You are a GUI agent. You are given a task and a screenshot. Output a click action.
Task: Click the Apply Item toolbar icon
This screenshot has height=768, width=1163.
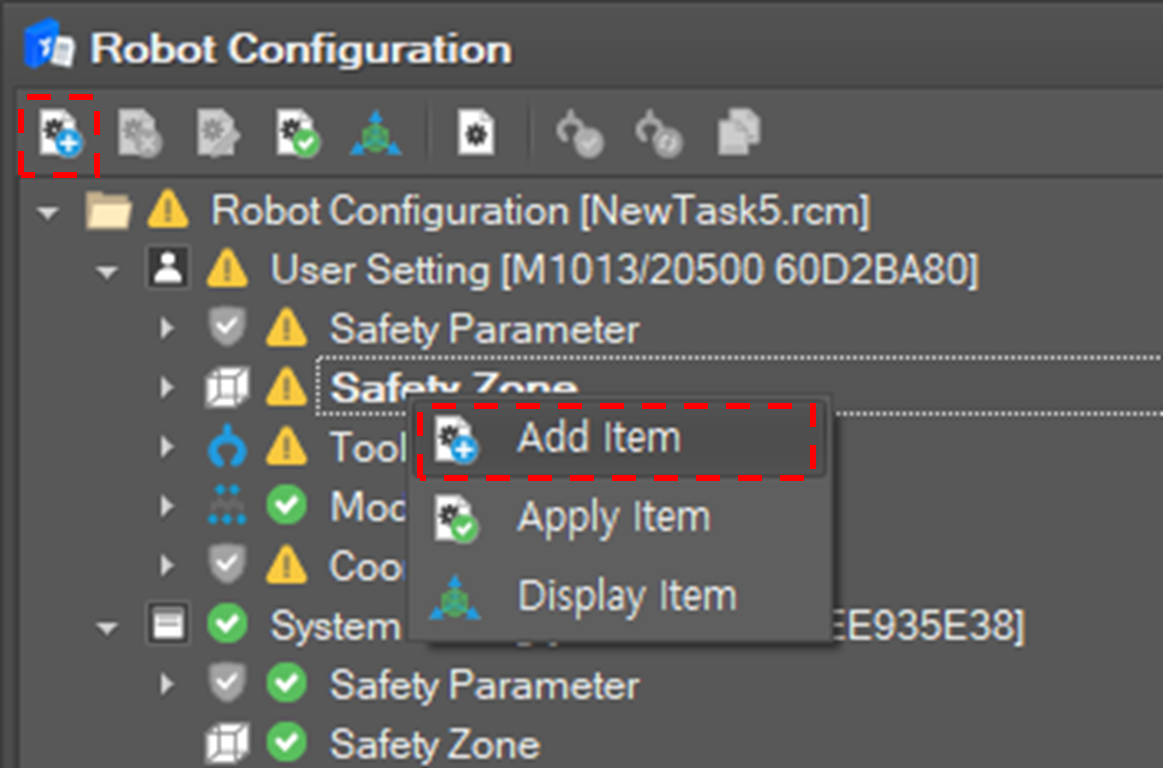(x=297, y=134)
